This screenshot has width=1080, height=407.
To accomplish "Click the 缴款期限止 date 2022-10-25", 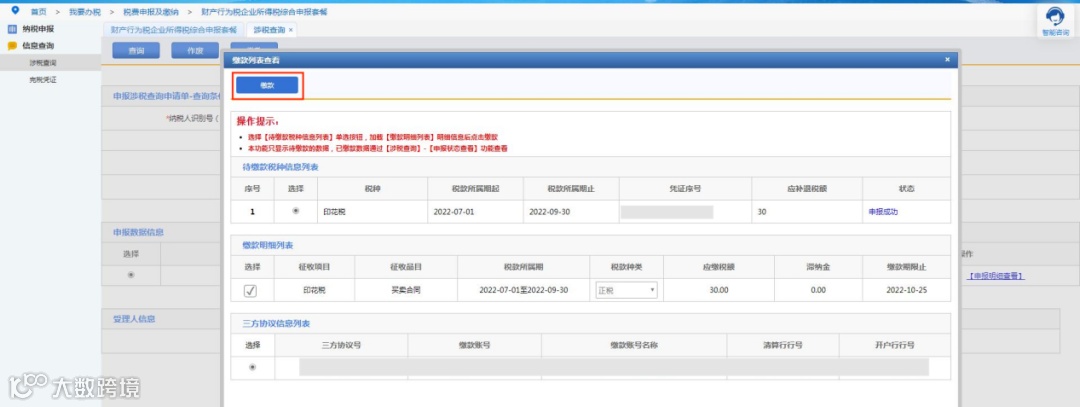I will point(906,290).
